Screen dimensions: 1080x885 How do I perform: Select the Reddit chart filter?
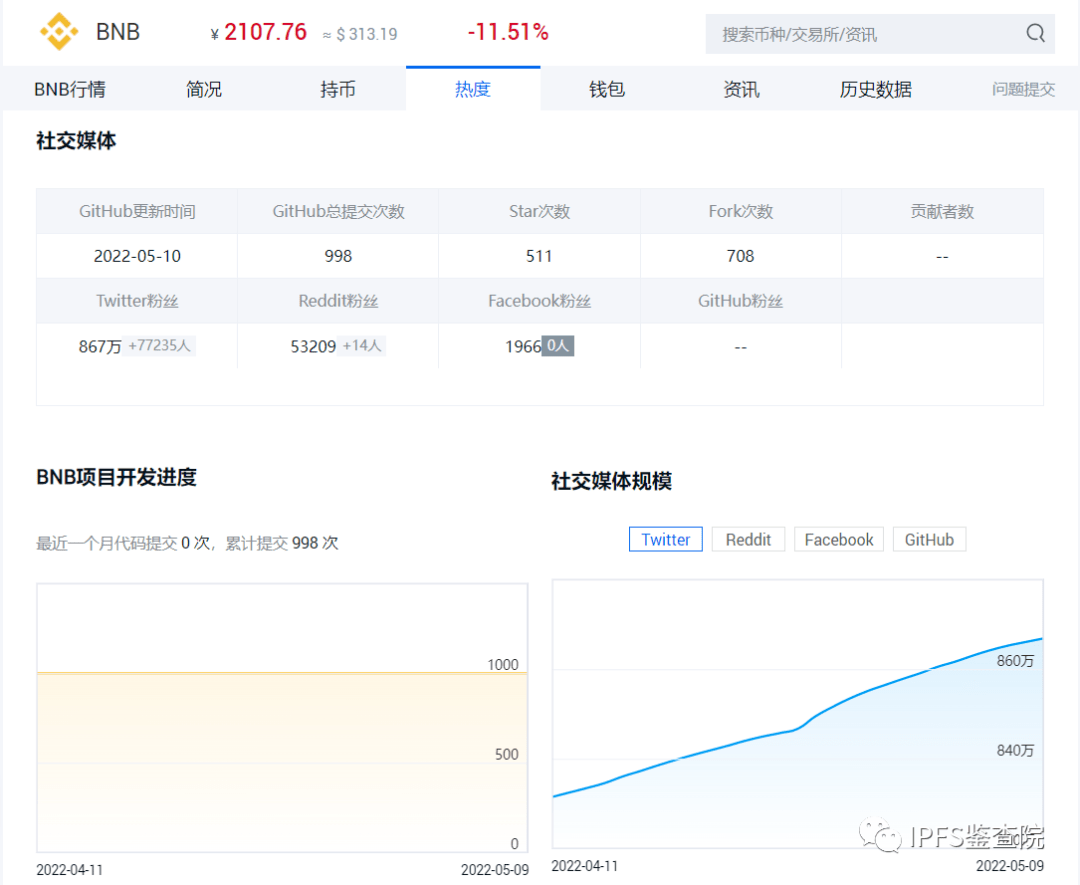(748, 540)
